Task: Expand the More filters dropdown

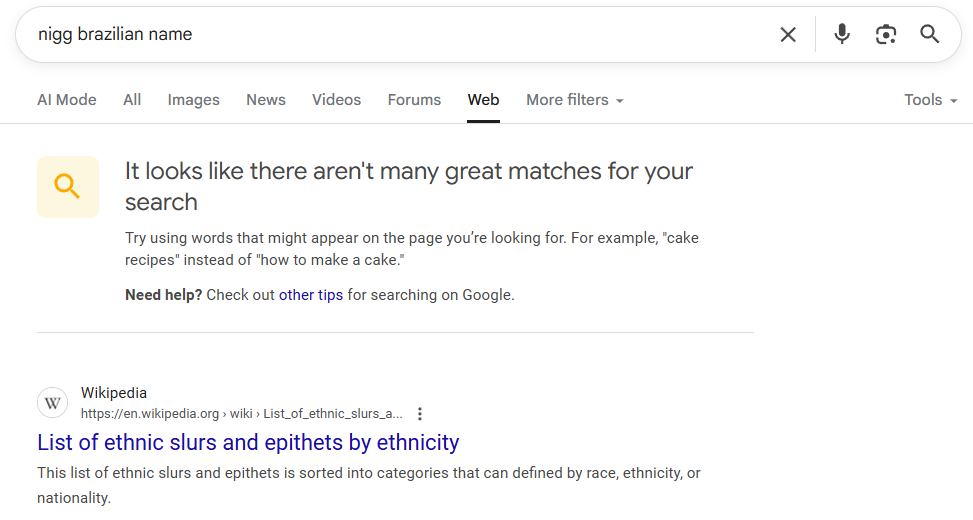Action: click(575, 100)
